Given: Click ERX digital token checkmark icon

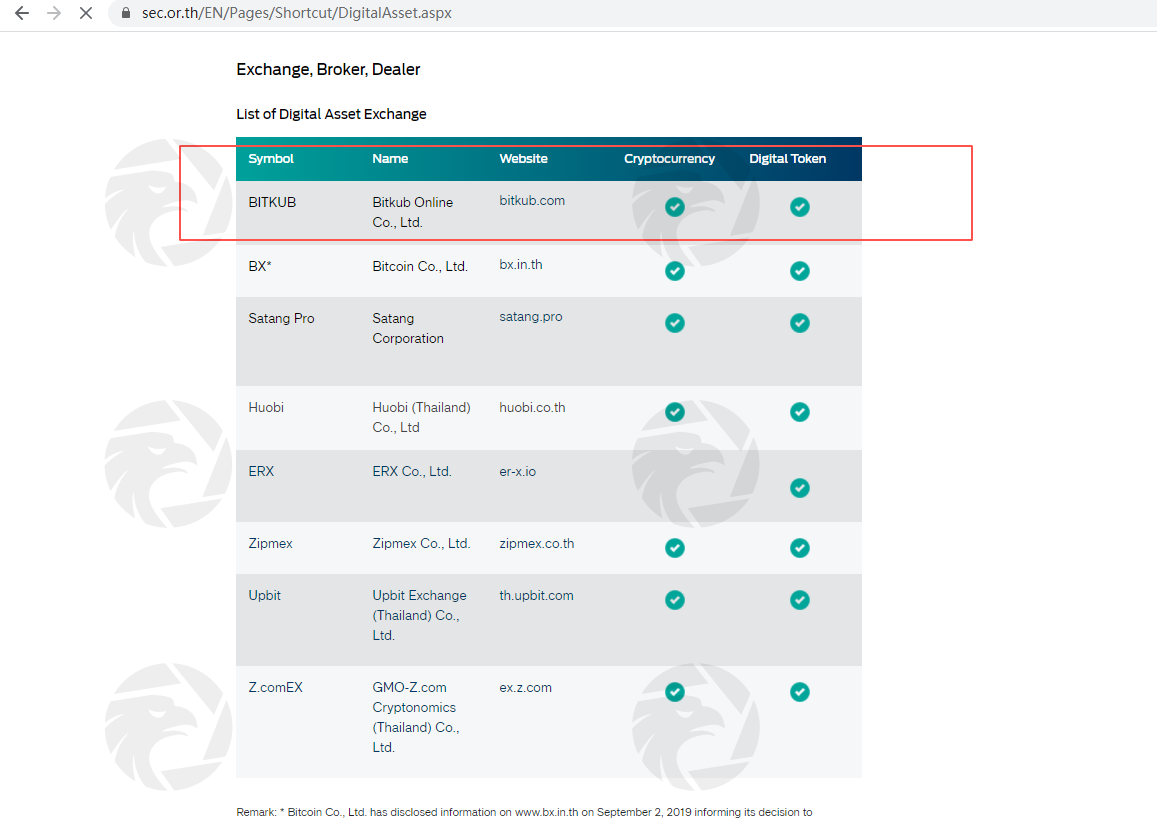Looking at the screenshot, I should [800, 488].
